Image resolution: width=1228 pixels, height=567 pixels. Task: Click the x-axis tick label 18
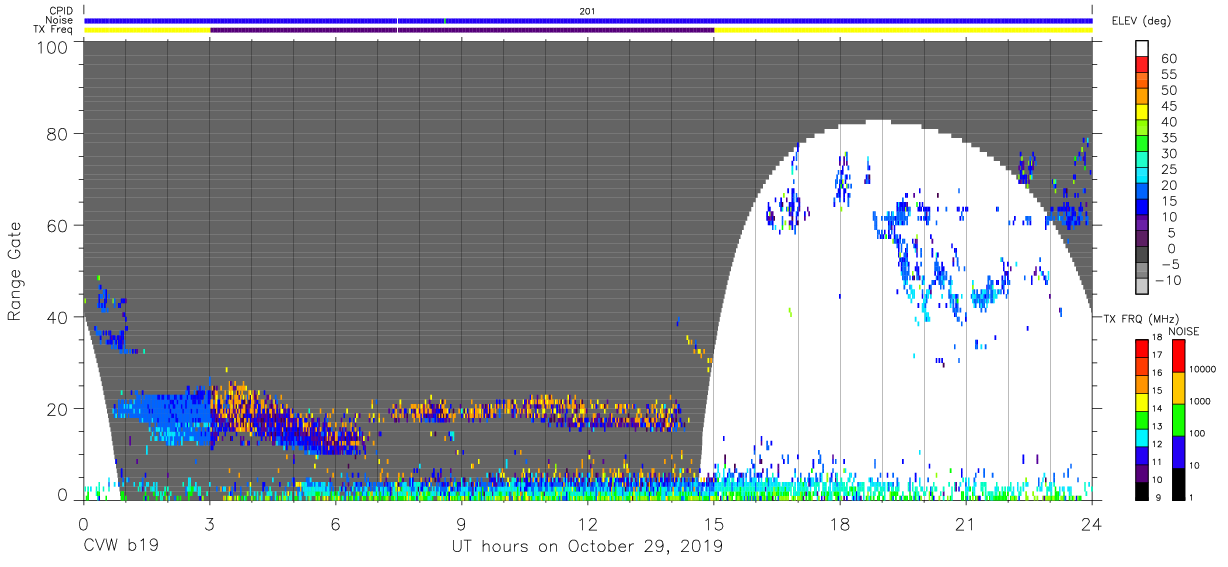point(840,523)
